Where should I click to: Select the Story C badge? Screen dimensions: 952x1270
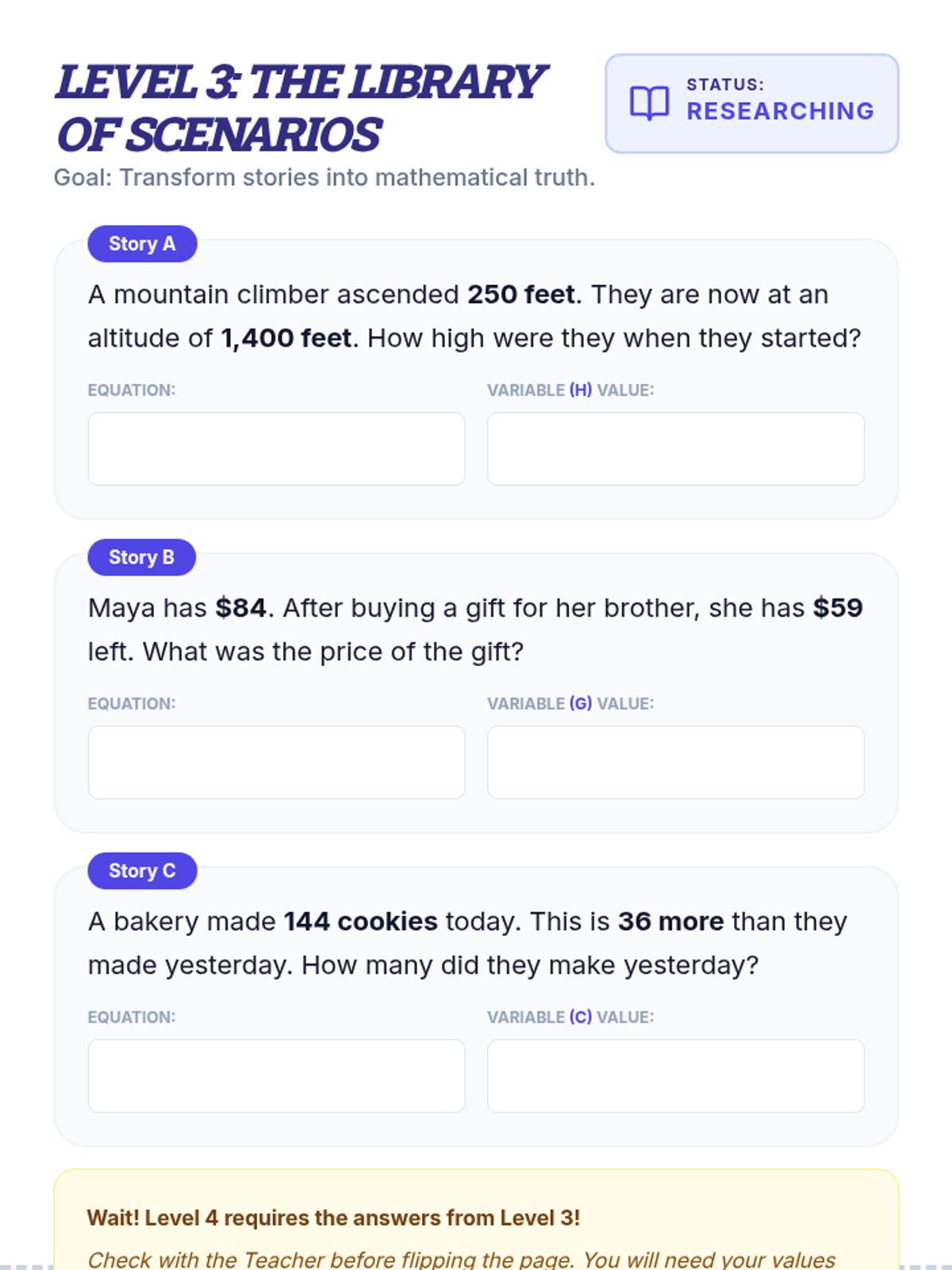click(x=142, y=871)
